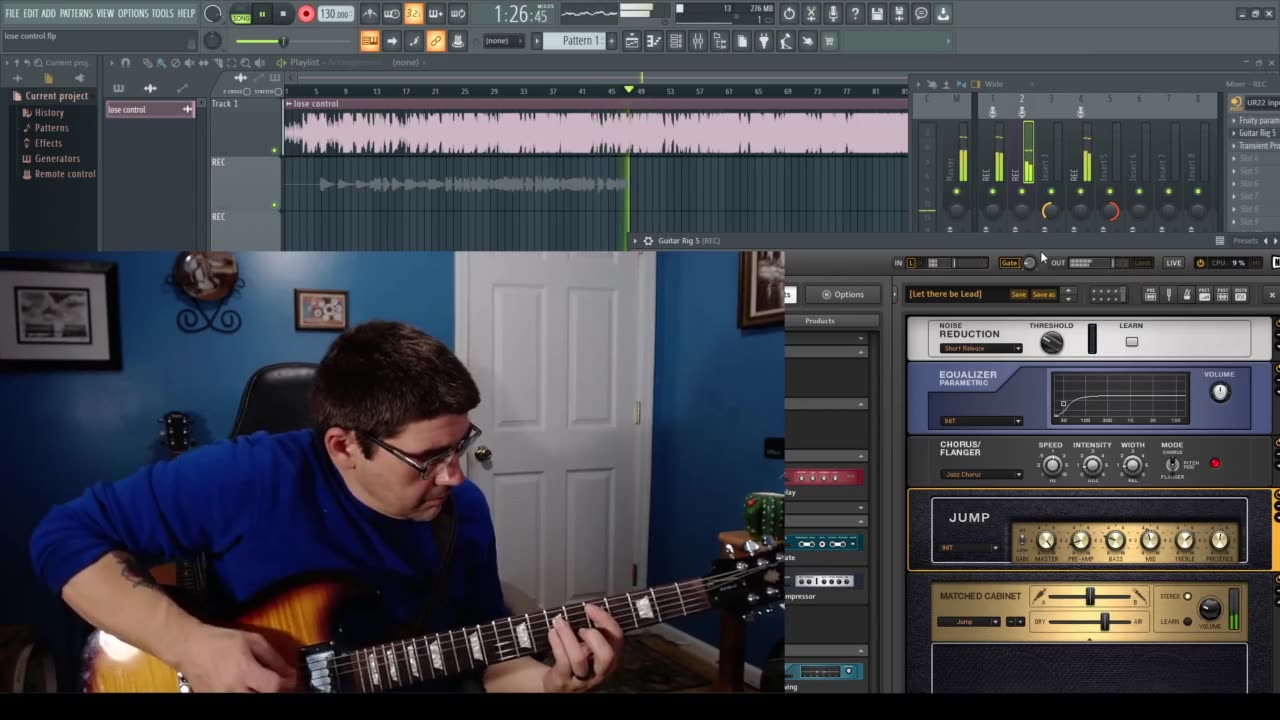1280x720 pixels.
Task: Open the ADD menu
Action: (49, 13)
